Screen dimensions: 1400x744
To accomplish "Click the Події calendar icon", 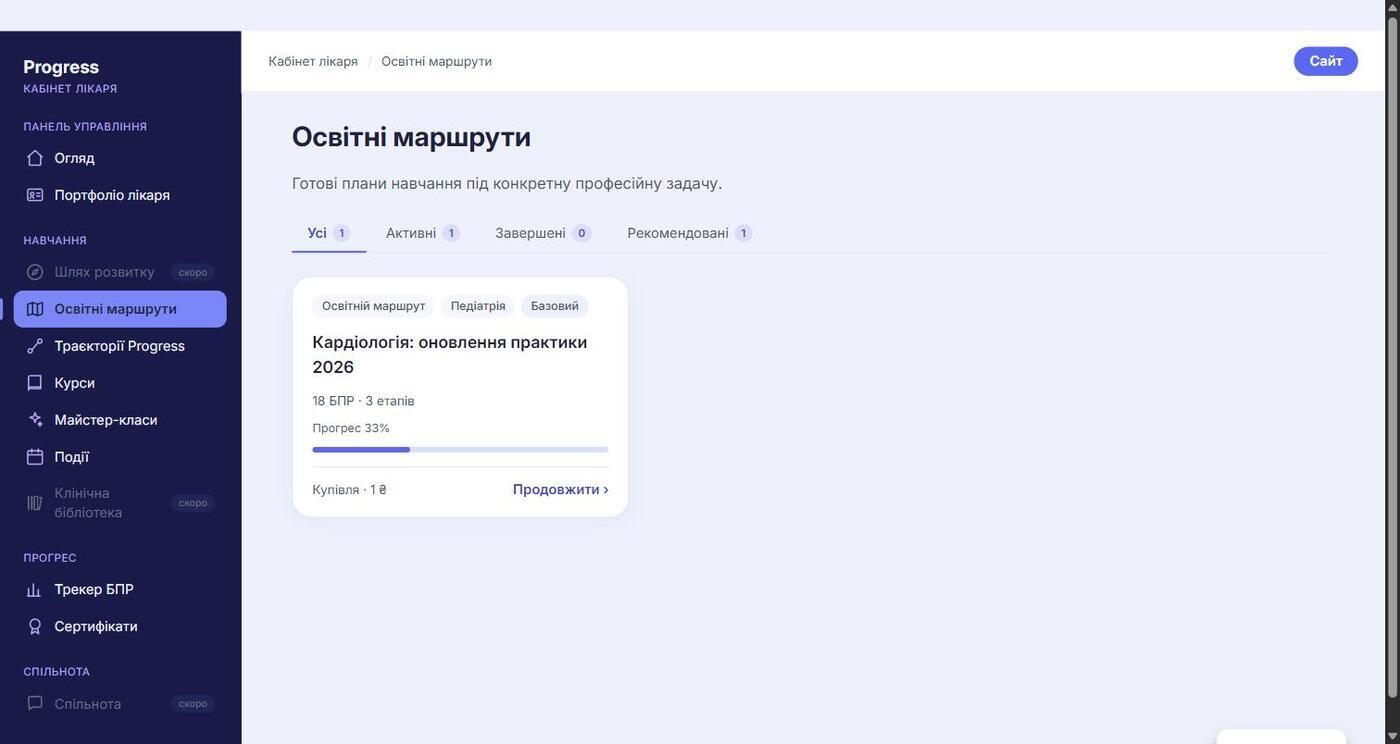I will click(x=35, y=457).
